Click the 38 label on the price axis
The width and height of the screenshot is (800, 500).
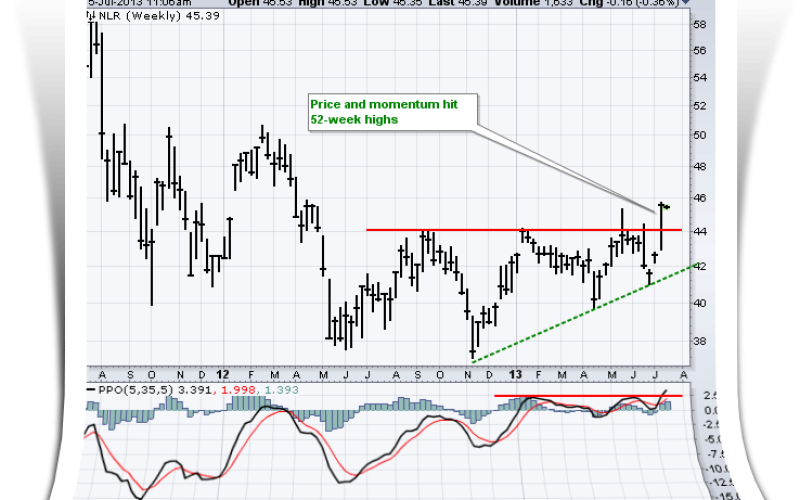click(x=700, y=341)
